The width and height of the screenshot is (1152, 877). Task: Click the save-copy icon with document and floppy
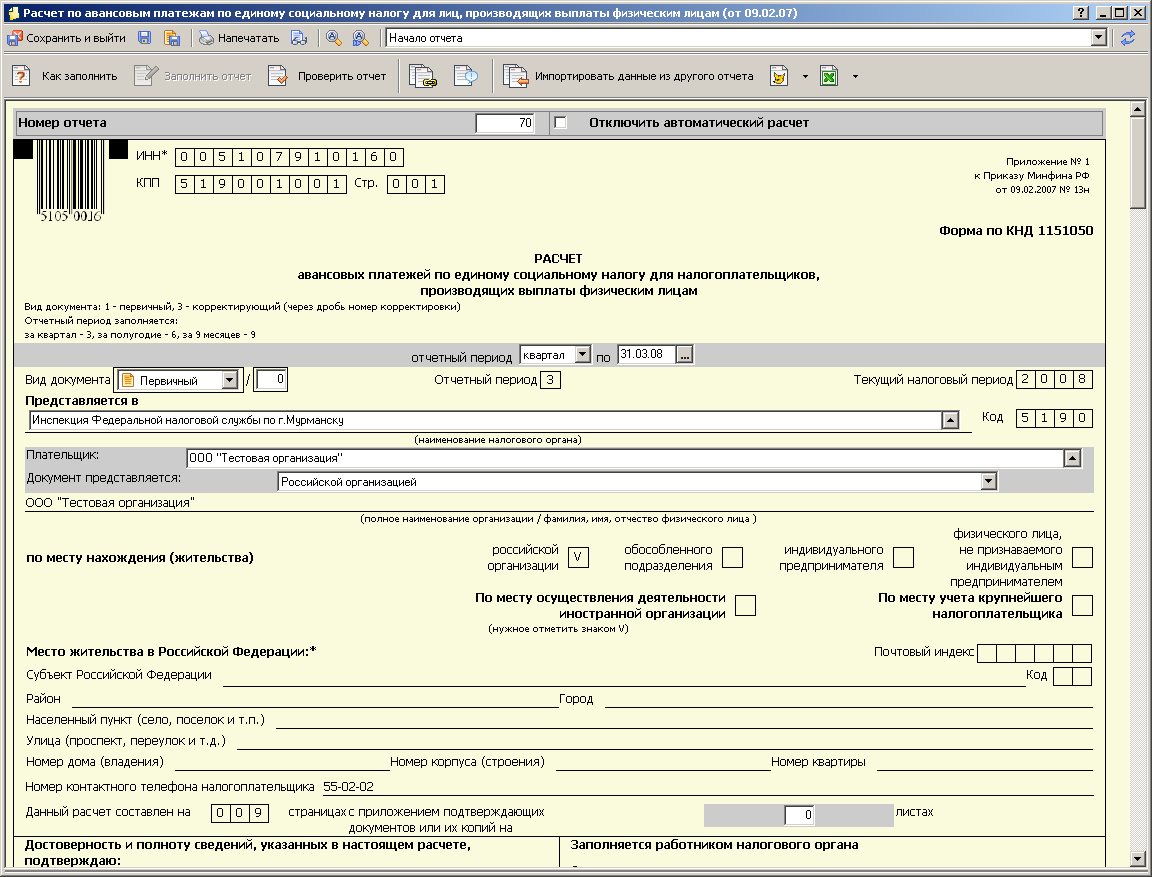(x=172, y=38)
